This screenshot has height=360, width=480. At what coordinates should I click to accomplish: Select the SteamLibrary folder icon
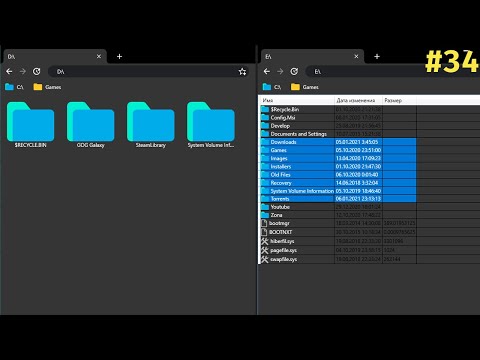pos(150,122)
